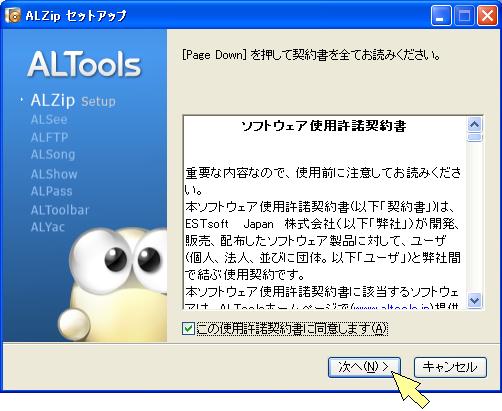Viewport: 502px width, 411px height.
Task: Click the 次へ(N) next button
Action: [x=364, y=367]
